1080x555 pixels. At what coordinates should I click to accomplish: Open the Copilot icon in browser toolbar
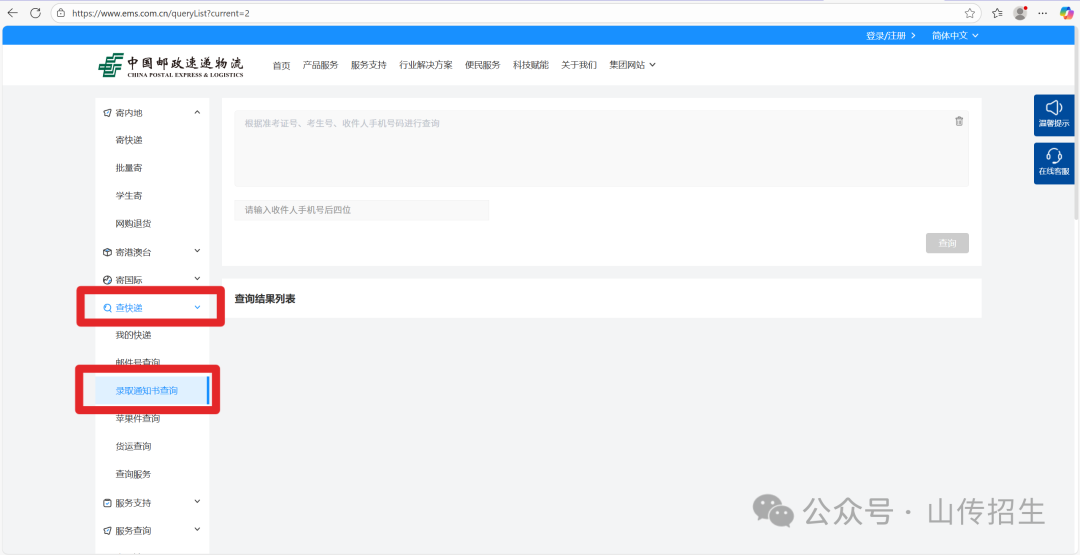[1066, 13]
